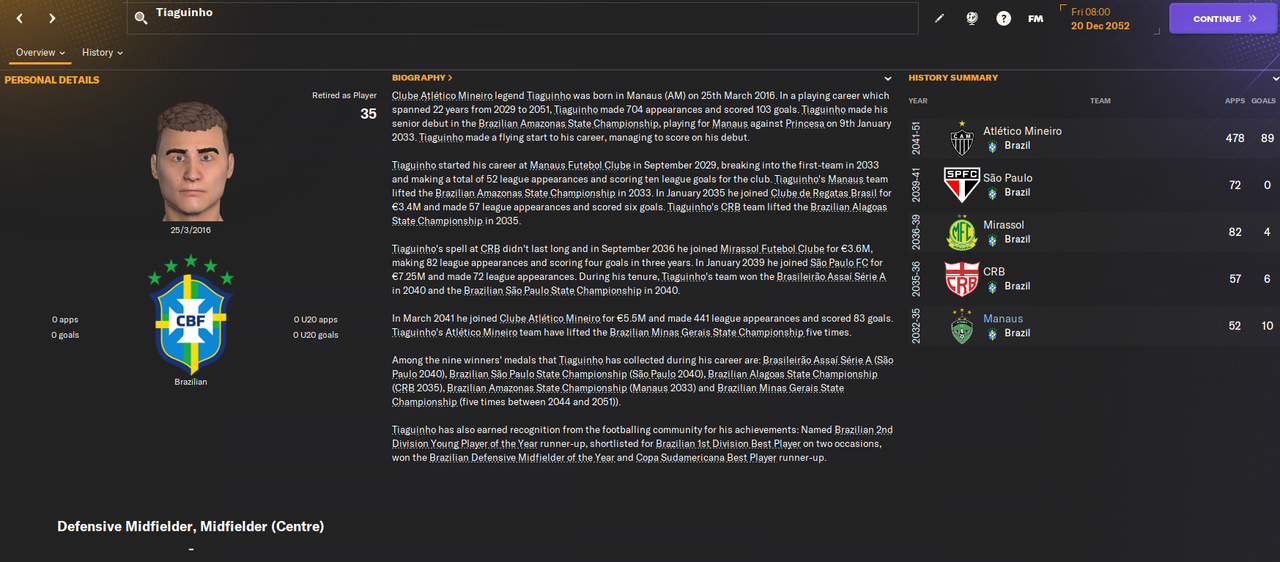Click the CRB club badge
1280x562 pixels.
[962, 279]
